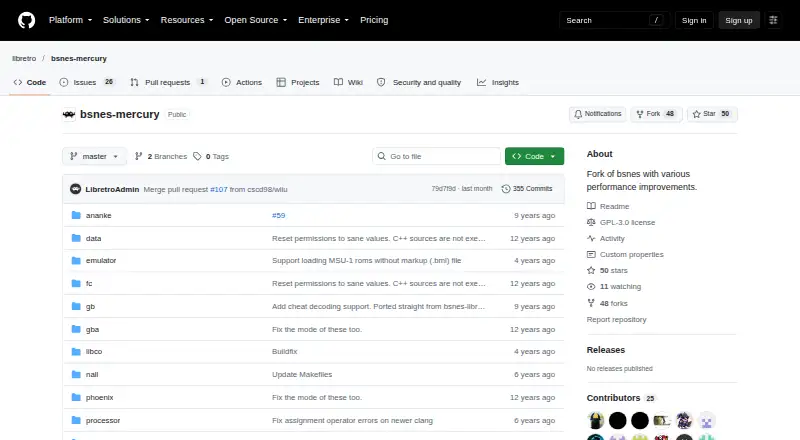Open the GitHub home logo
Image resolution: width=800 pixels, height=440 pixels.
pos(27,20)
